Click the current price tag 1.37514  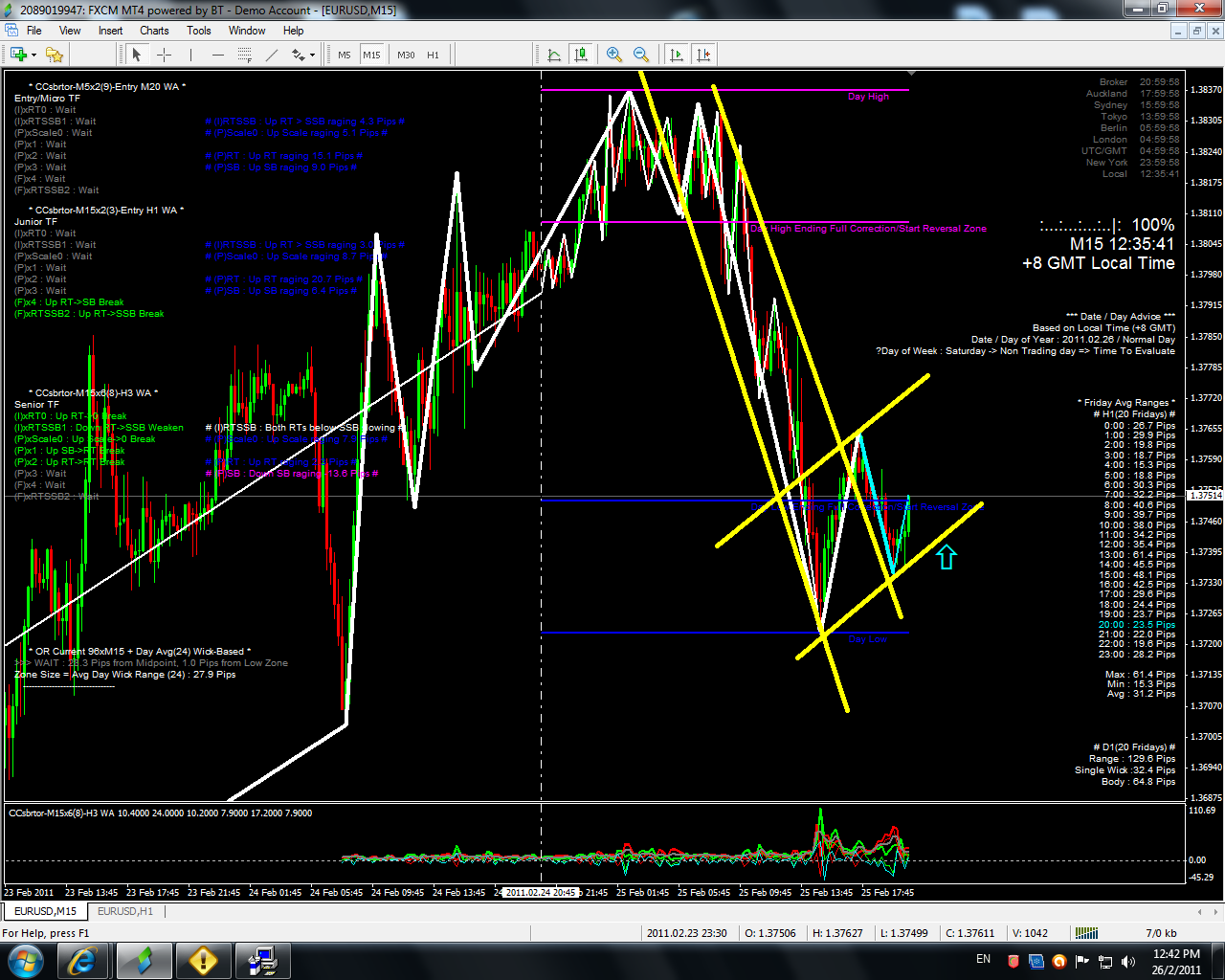[1206, 495]
